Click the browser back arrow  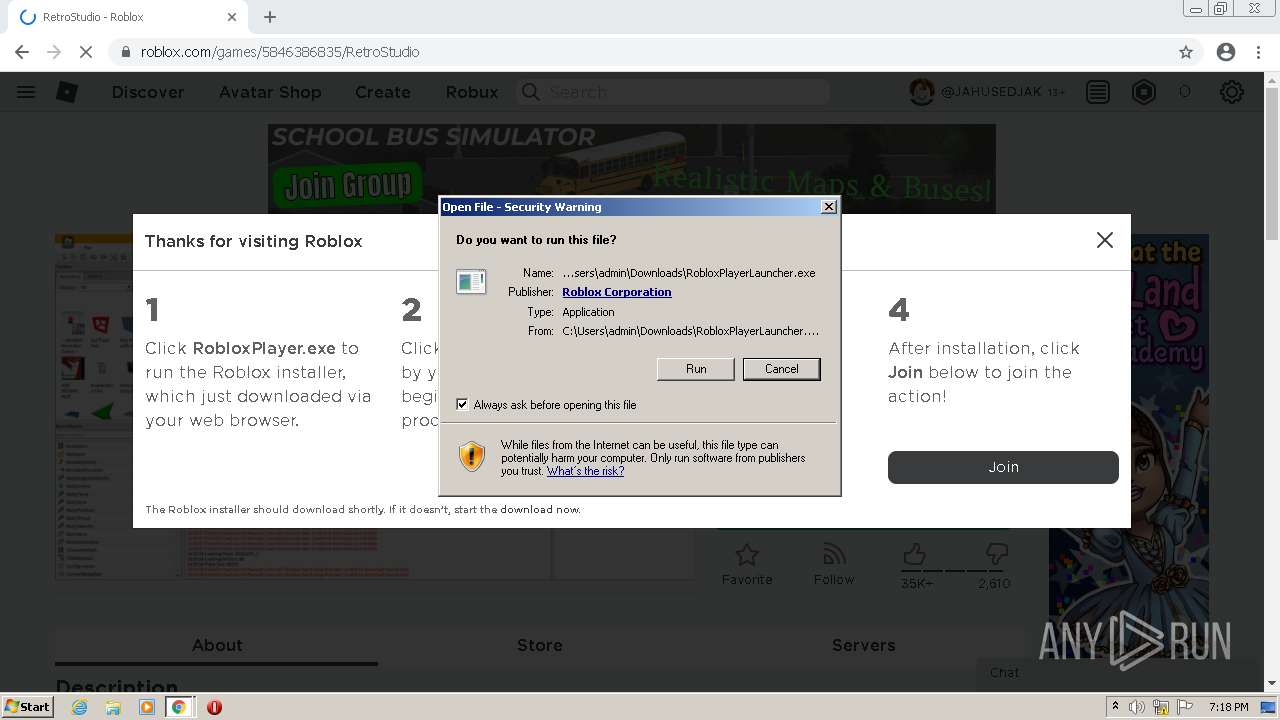click(x=22, y=52)
